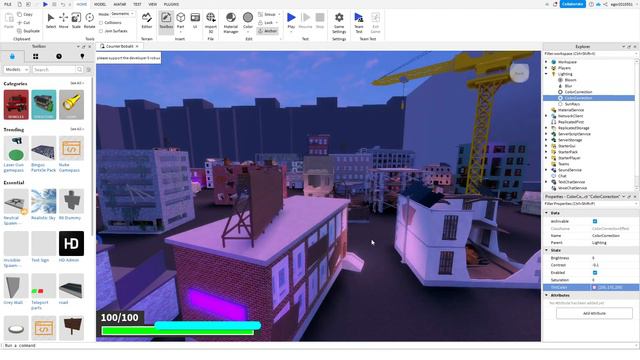Click the Toolbox search magnifier icon
Screen dimensions: 640x360
point(79,70)
